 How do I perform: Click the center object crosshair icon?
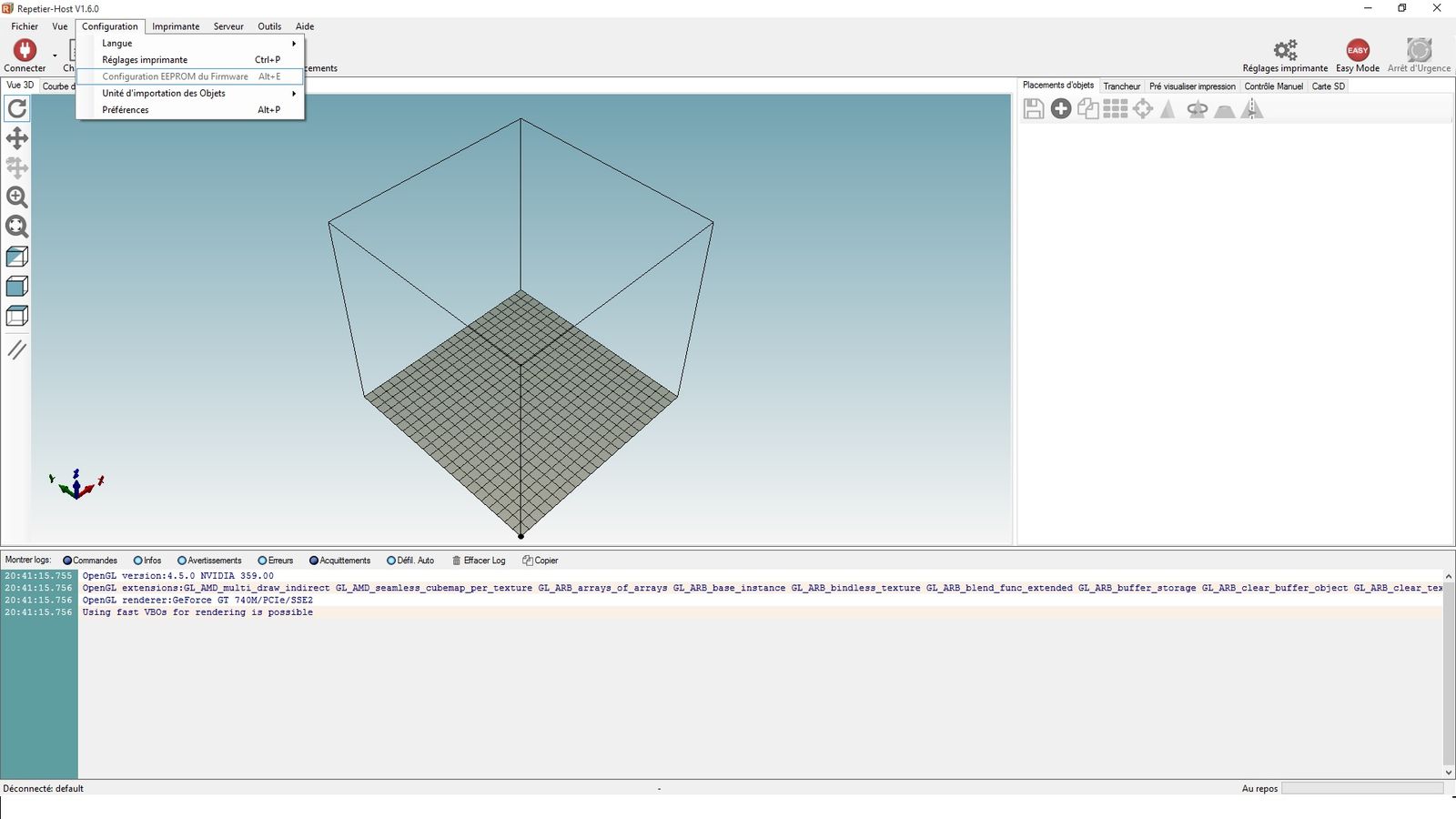pos(1143,109)
